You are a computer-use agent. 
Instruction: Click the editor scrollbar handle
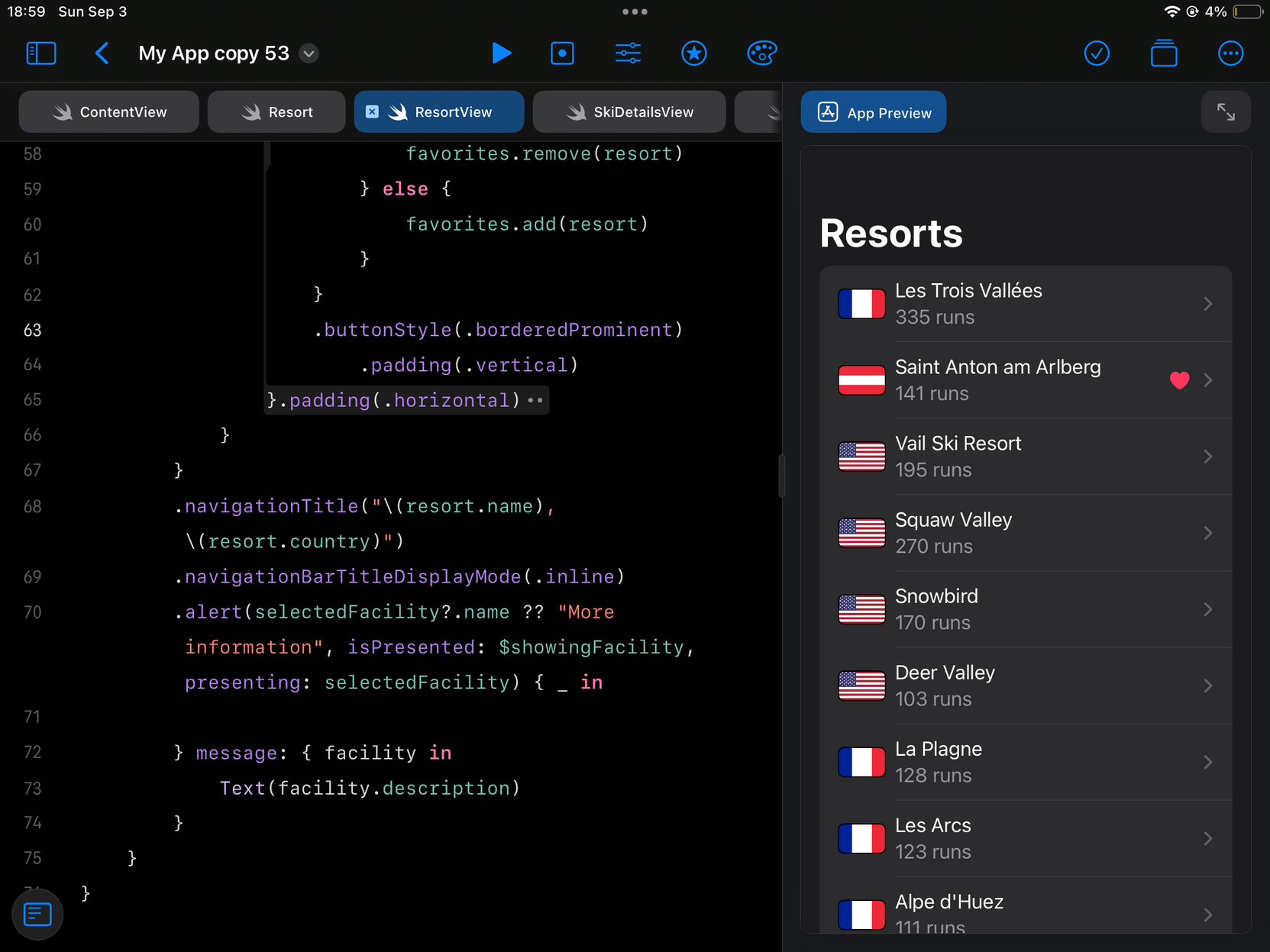tap(781, 476)
